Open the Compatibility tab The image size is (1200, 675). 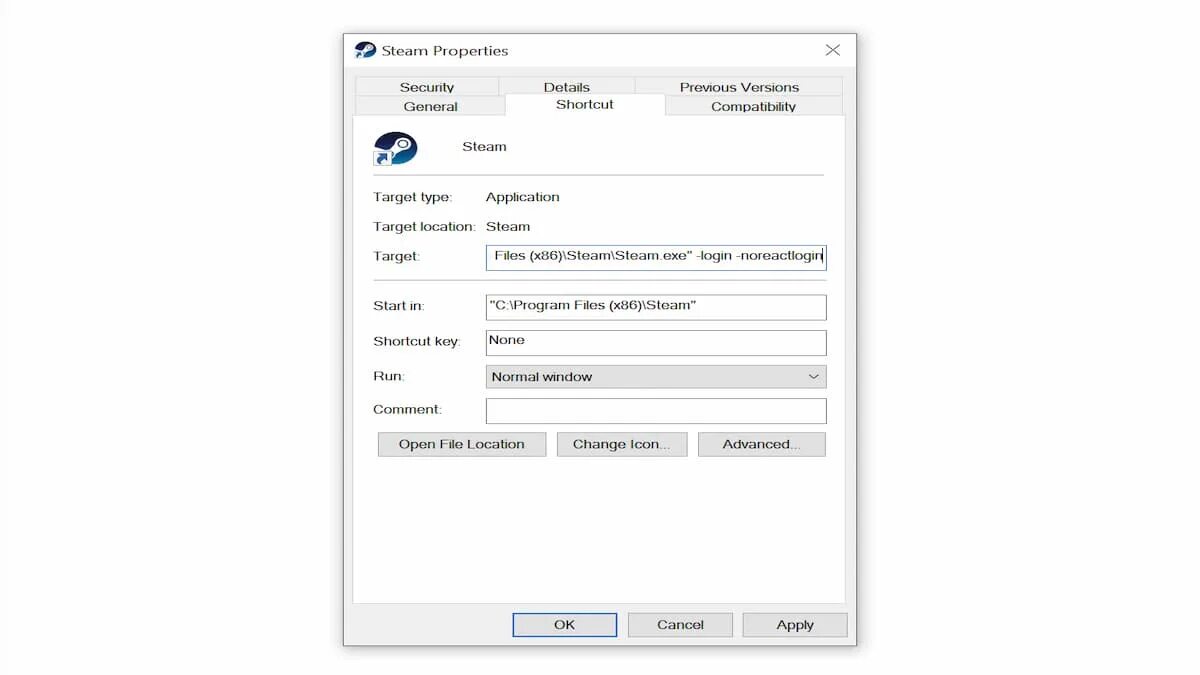pos(753,106)
